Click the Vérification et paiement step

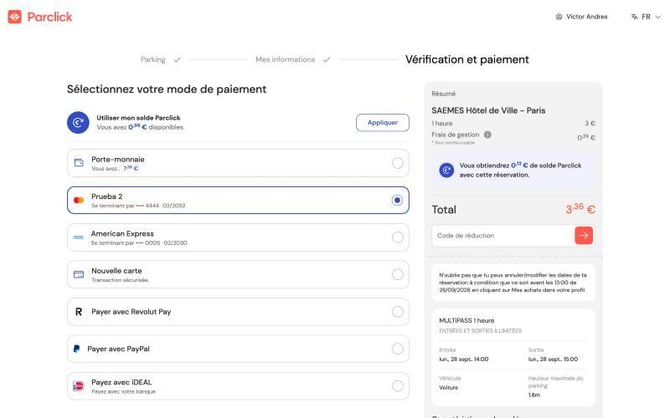(467, 59)
